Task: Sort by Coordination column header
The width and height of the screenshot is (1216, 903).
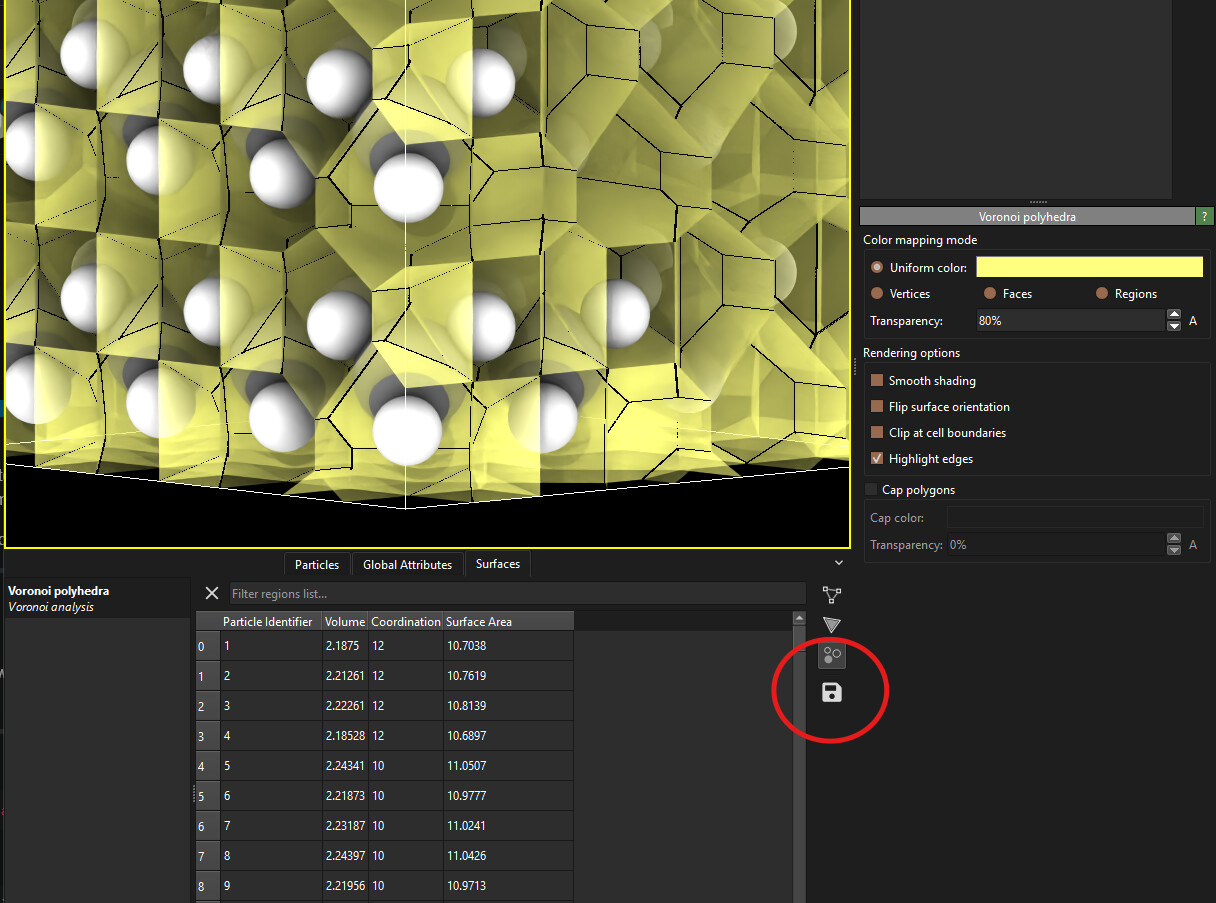Action: pos(405,622)
